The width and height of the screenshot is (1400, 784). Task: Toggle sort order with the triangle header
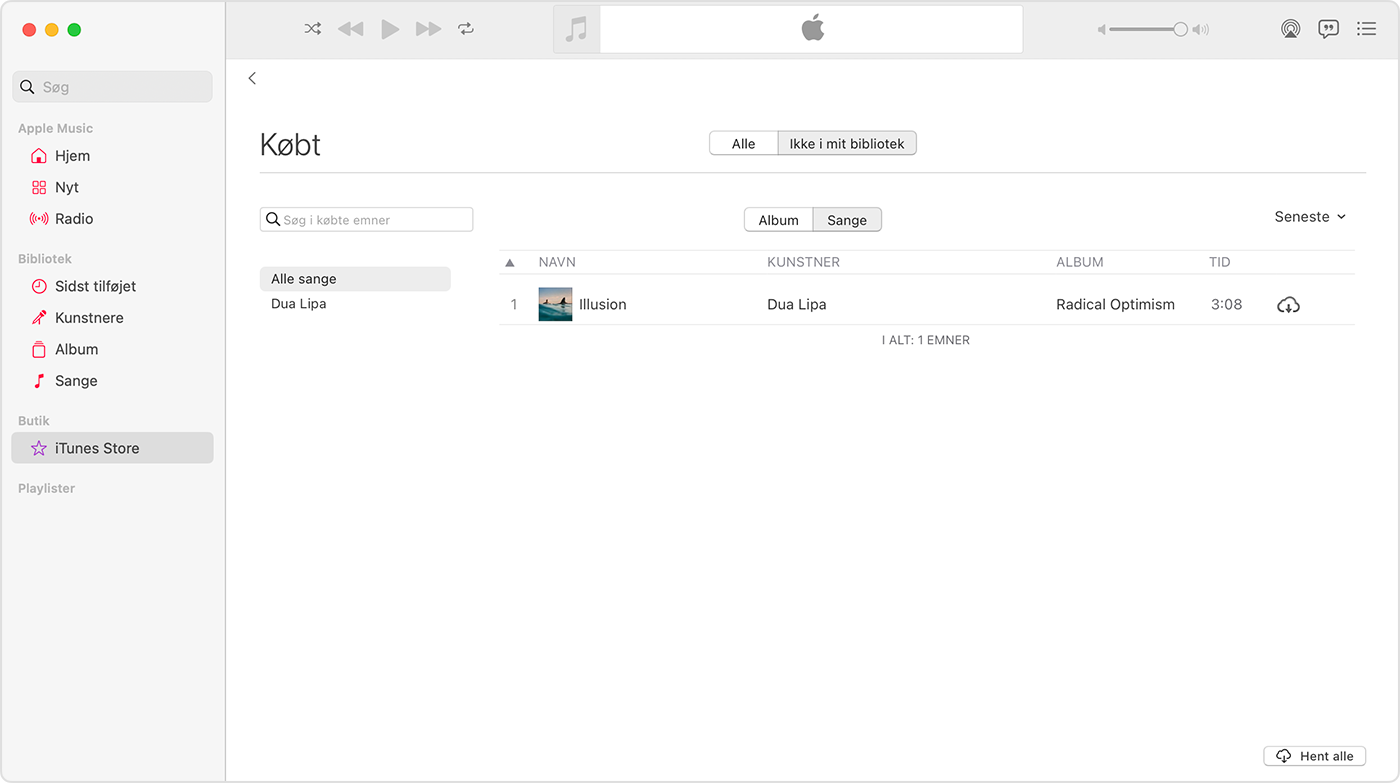510,263
